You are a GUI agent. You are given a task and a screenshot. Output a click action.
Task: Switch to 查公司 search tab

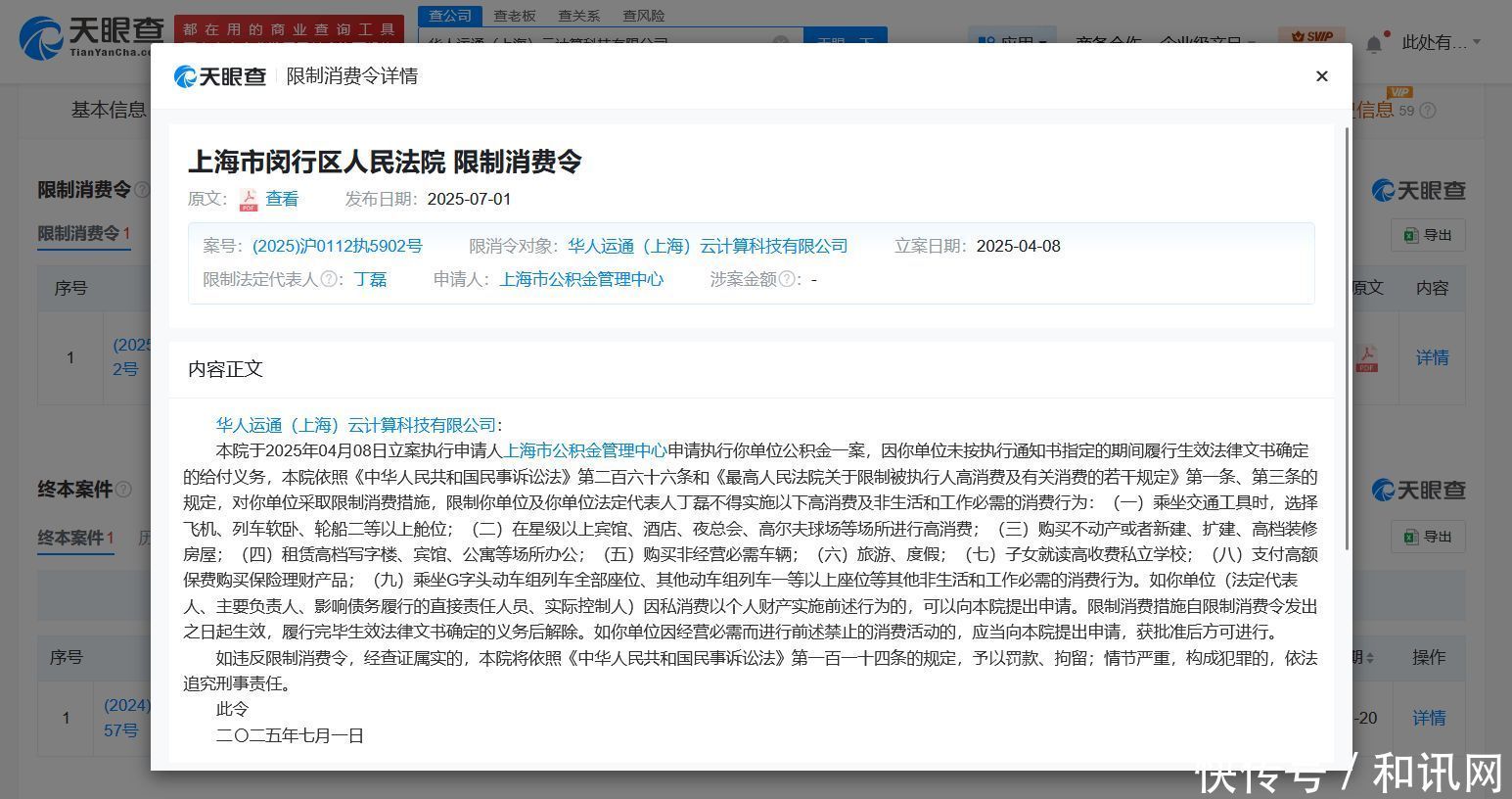[x=450, y=16]
